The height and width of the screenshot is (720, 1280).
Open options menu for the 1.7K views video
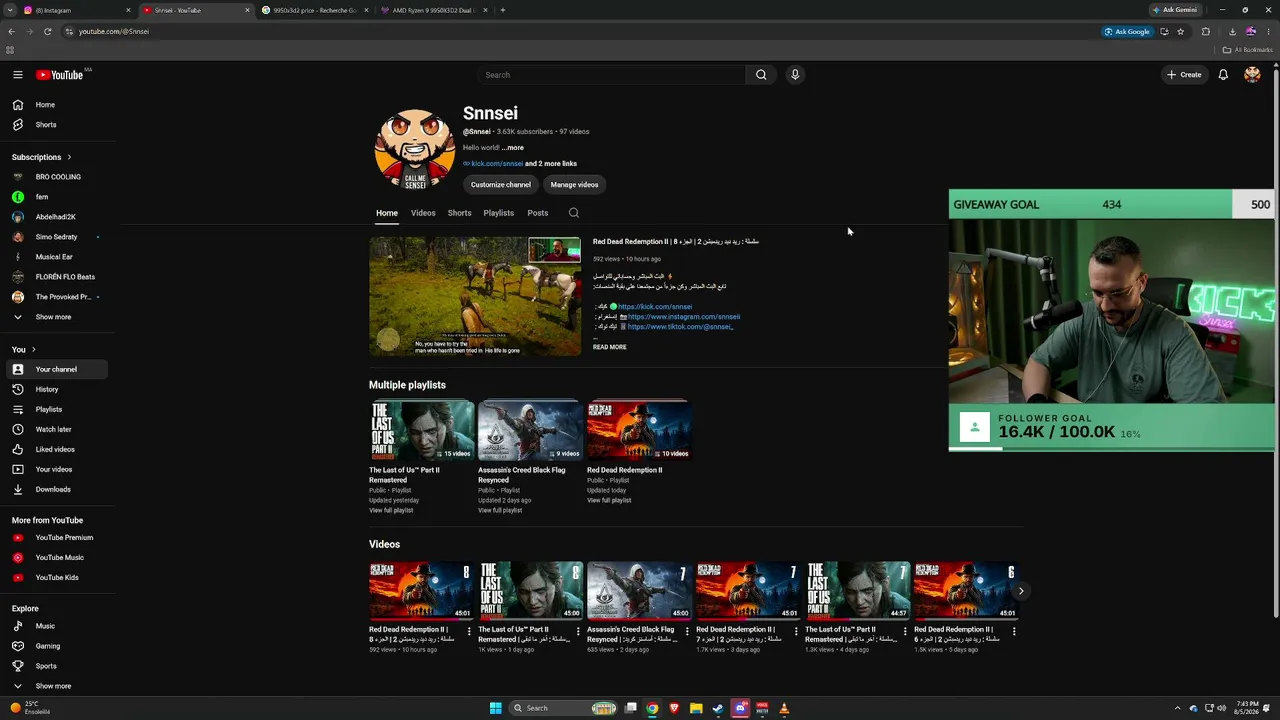[x=796, y=631]
